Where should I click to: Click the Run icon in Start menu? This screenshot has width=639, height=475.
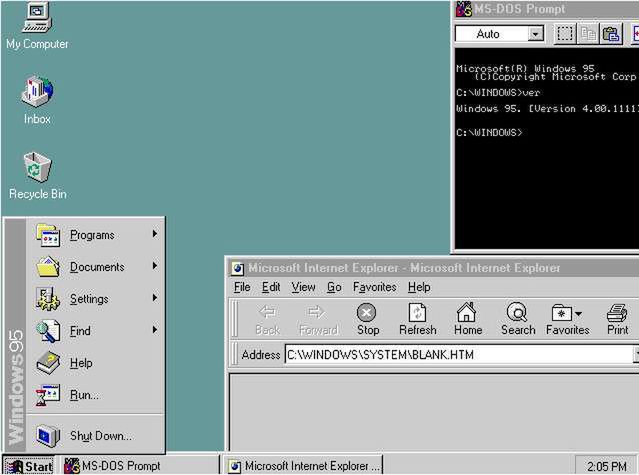47,395
